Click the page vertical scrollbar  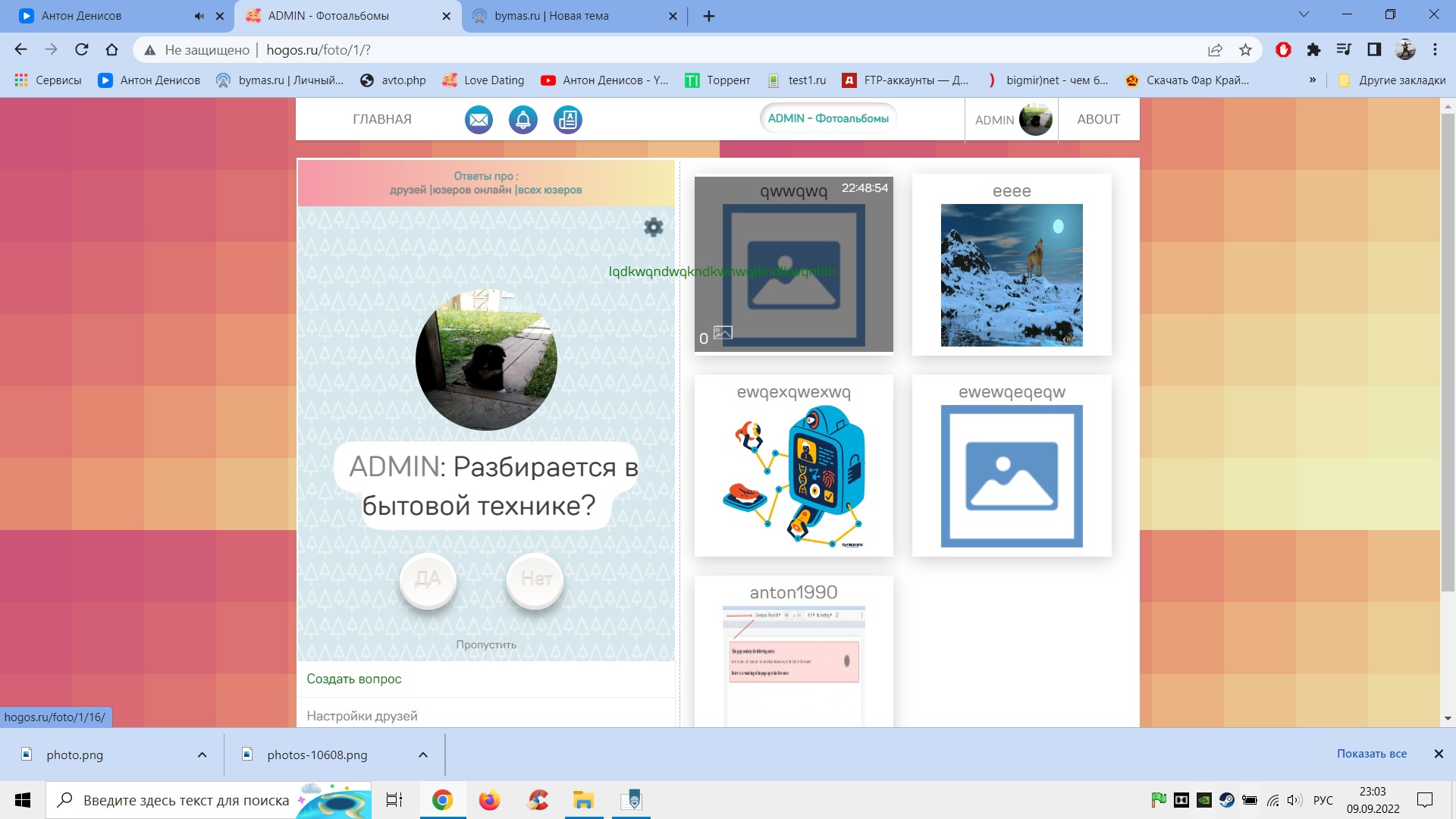click(1447, 349)
